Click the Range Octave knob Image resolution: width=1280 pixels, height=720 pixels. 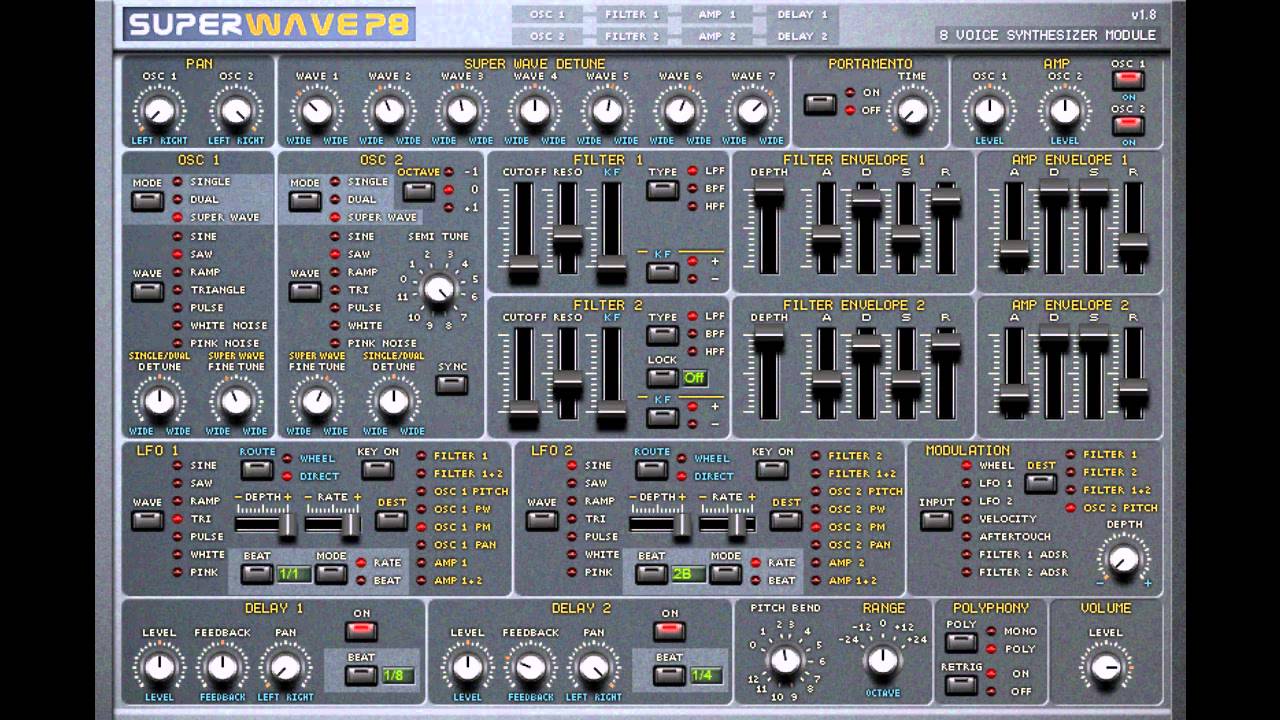[882, 659]
